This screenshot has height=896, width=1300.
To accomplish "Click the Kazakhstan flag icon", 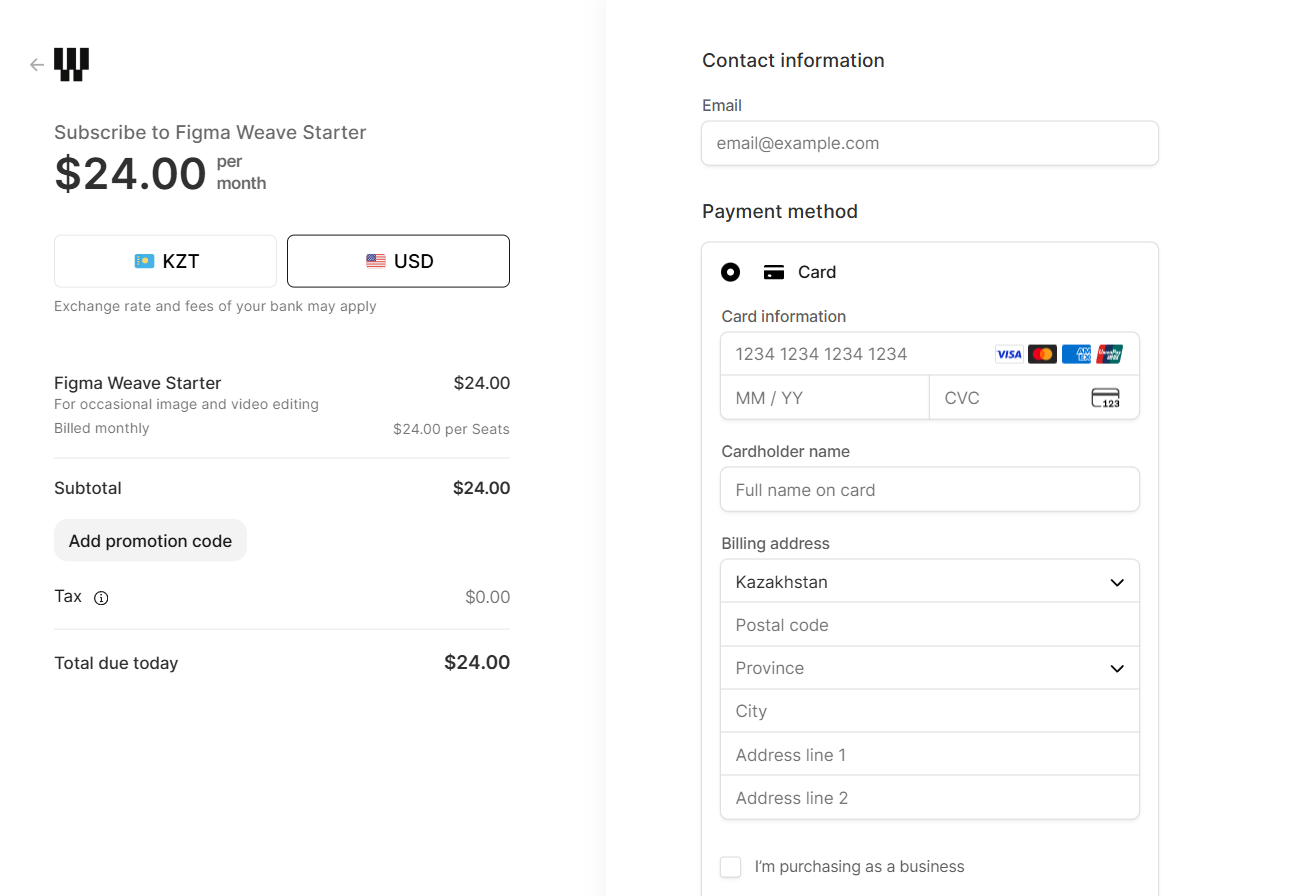I will tap(144, 261).
